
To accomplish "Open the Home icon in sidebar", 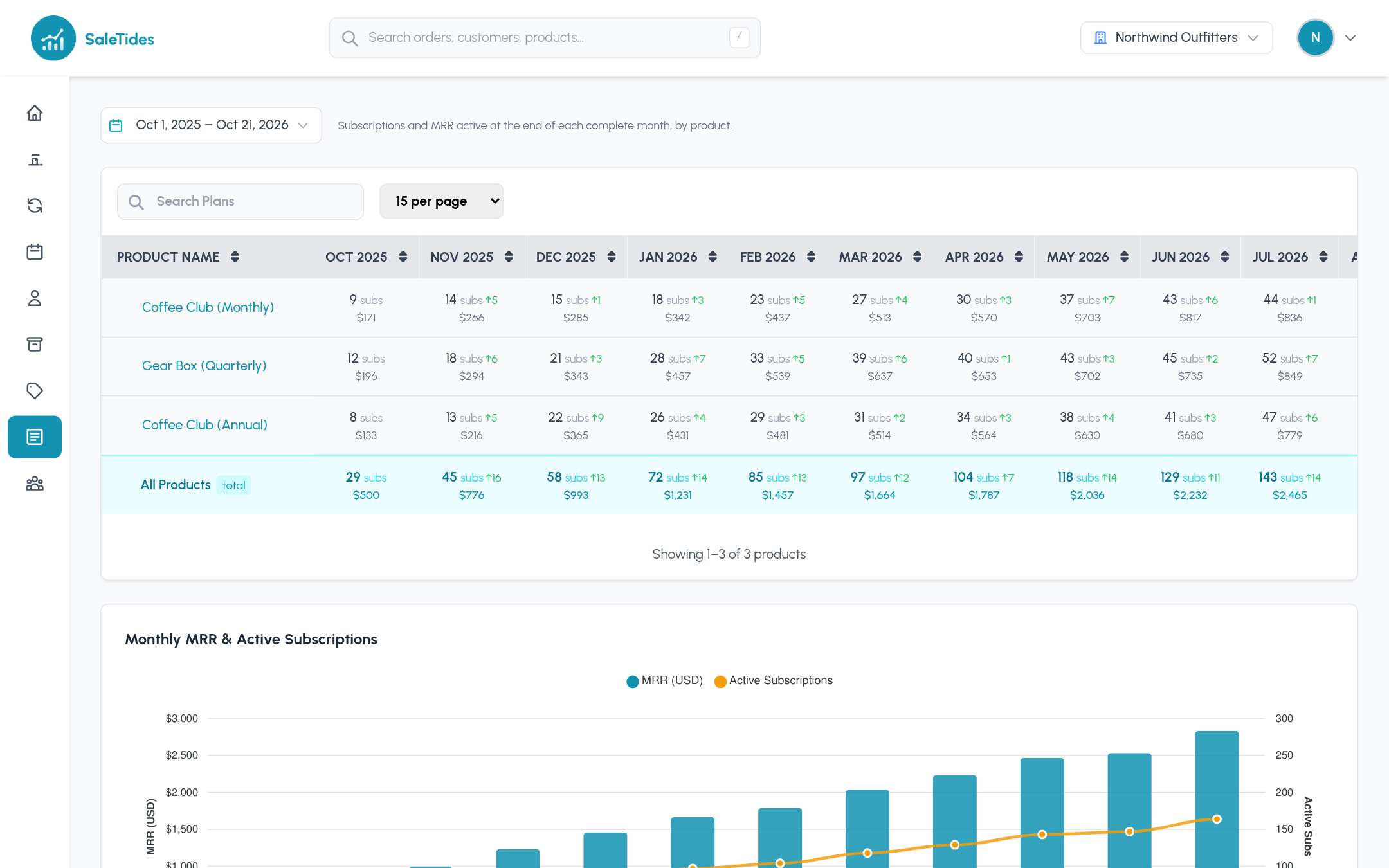I will point(35,113).
